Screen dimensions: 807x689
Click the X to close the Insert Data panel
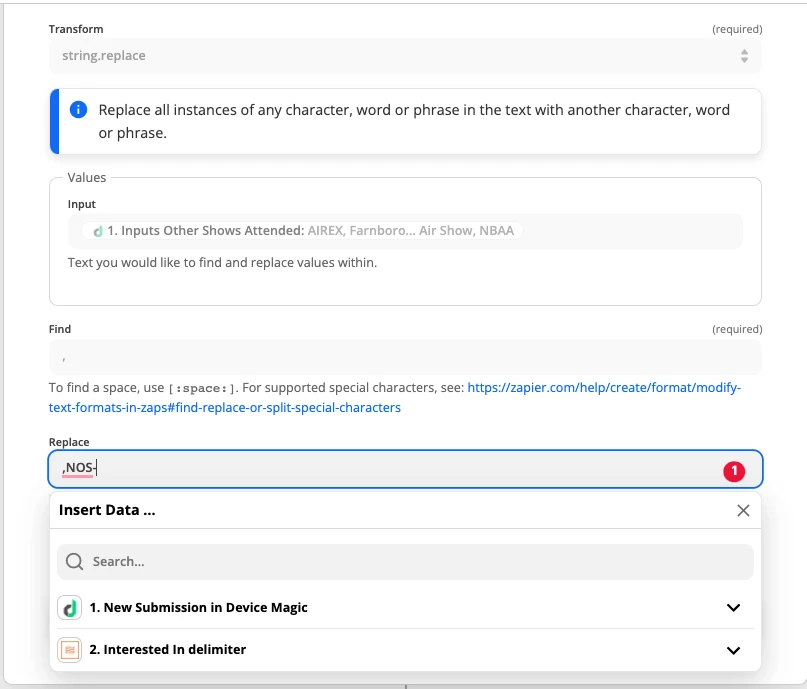(x=743, y=510)
